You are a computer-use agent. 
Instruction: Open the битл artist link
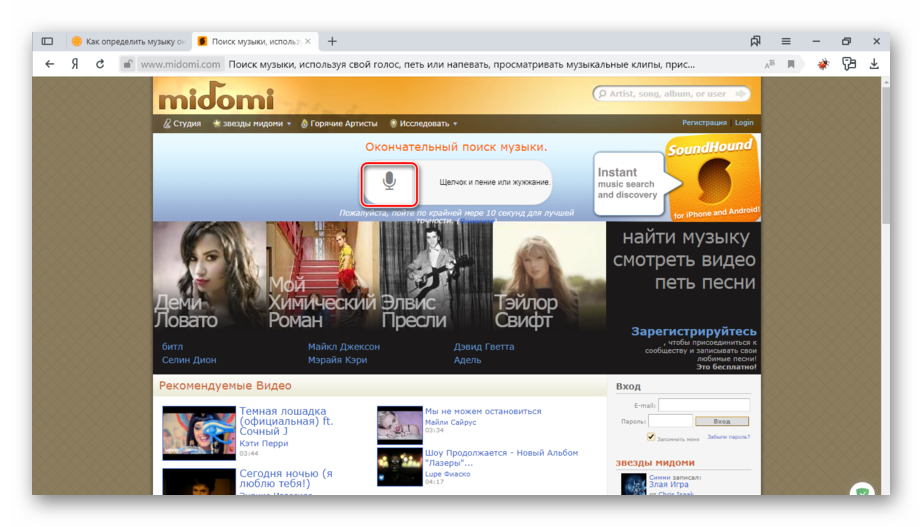172,346
